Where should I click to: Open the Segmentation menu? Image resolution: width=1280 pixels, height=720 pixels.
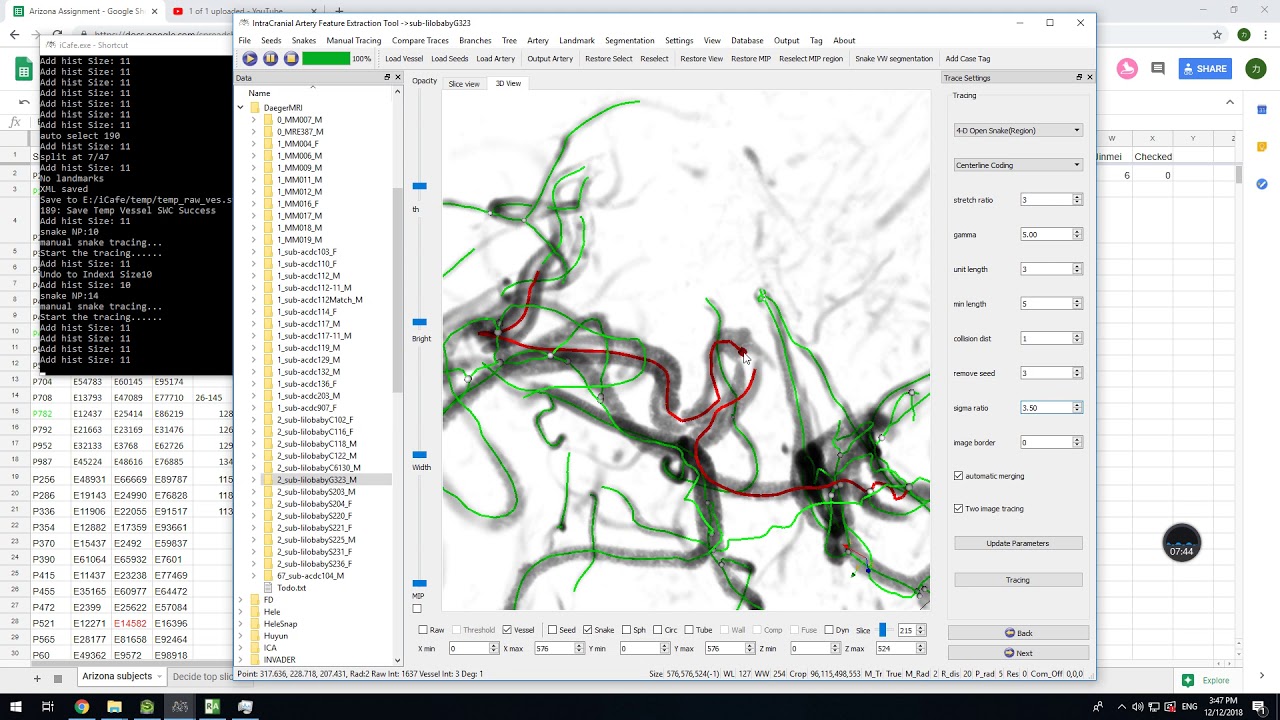(x=630, y=41)
